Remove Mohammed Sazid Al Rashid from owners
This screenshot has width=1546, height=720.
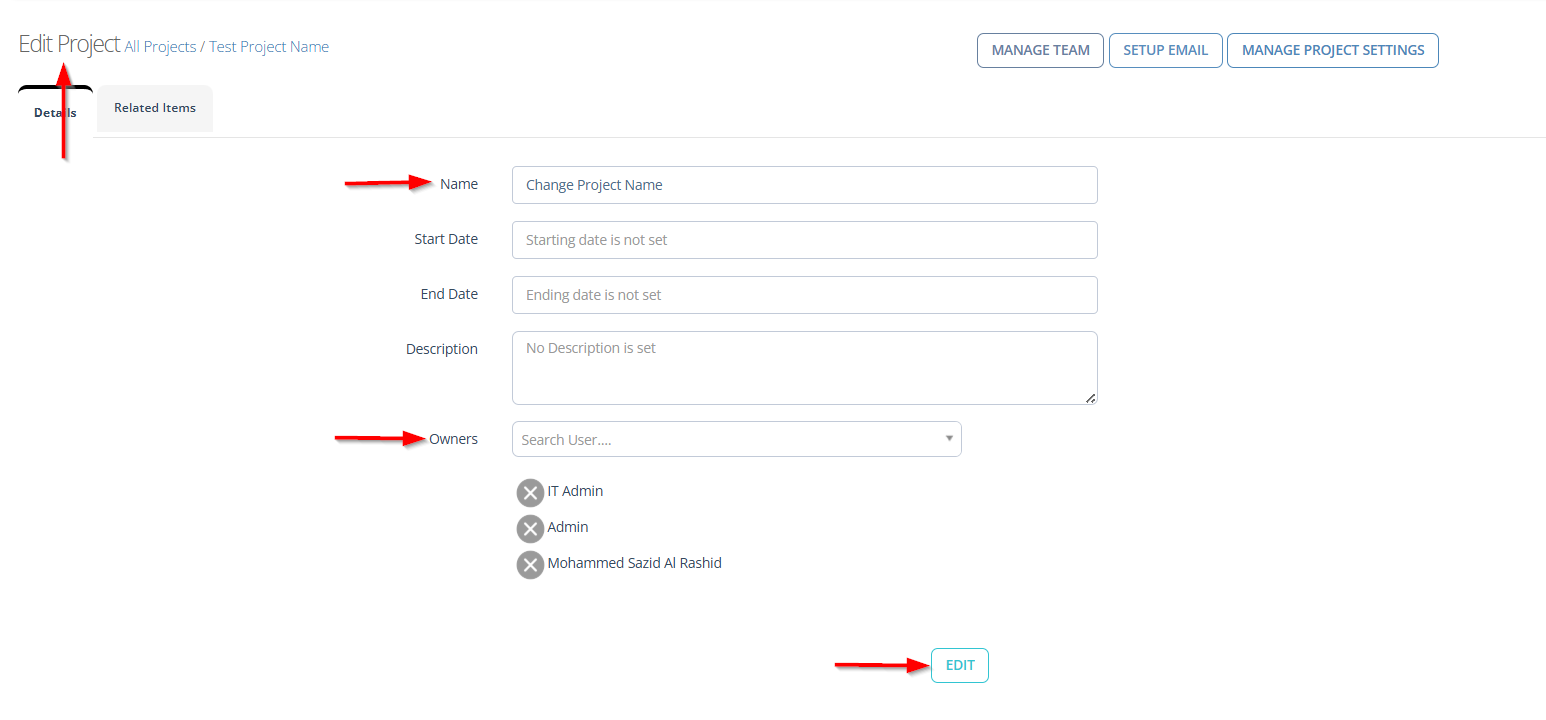tap(530, 565)
